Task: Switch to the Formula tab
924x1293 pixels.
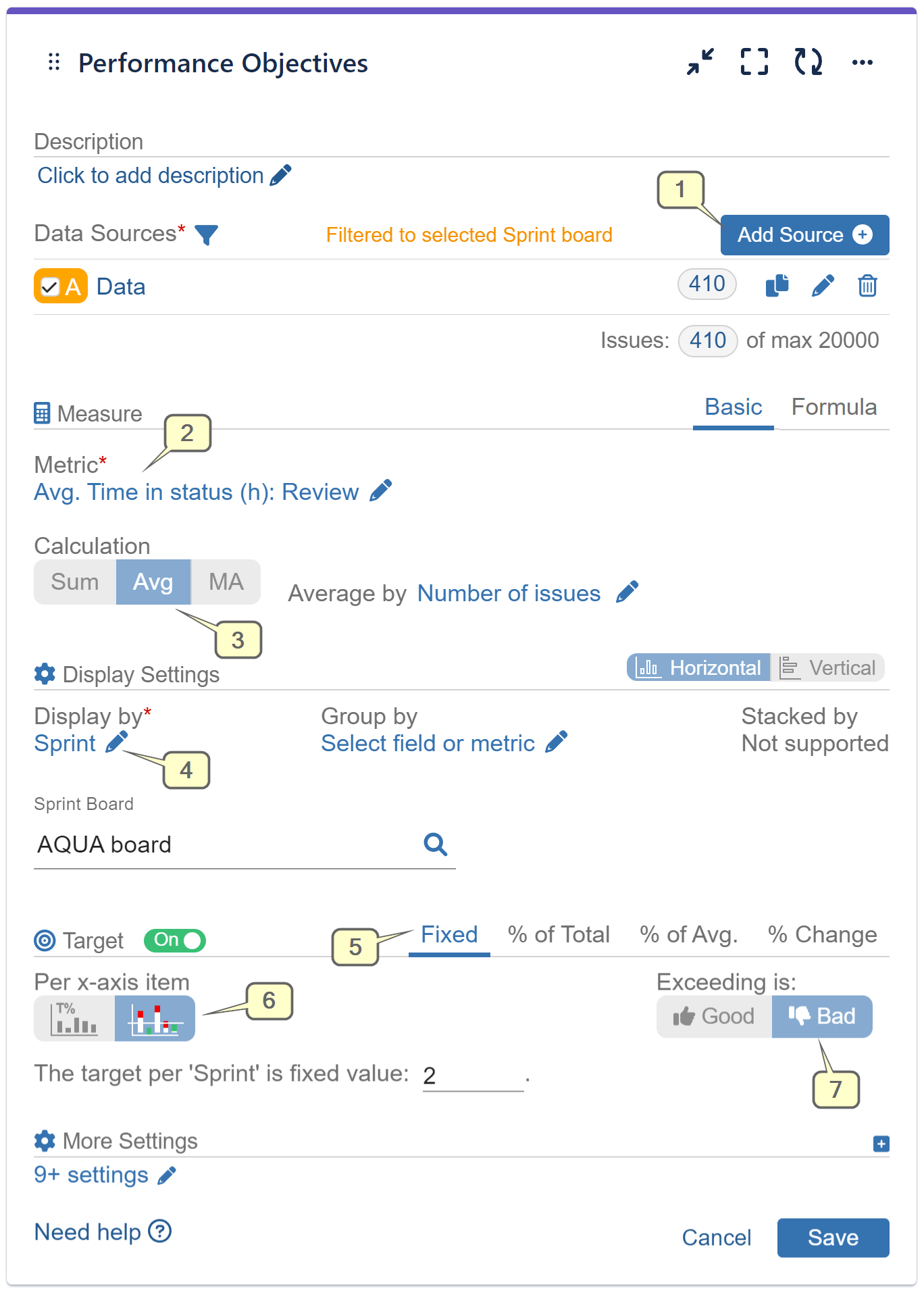Action: (834, 407)
